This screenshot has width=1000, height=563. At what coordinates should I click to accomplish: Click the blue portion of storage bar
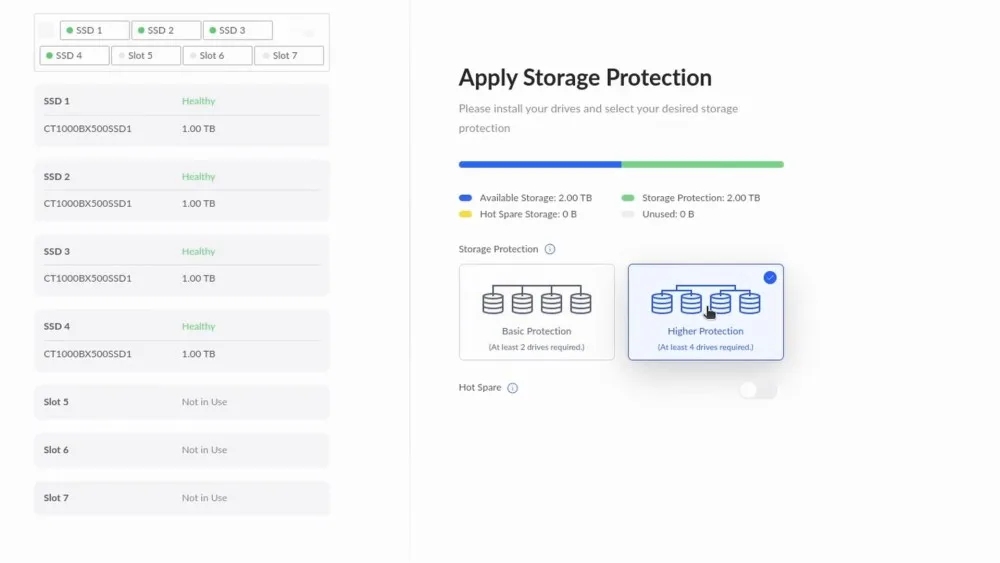click(540, 164)
